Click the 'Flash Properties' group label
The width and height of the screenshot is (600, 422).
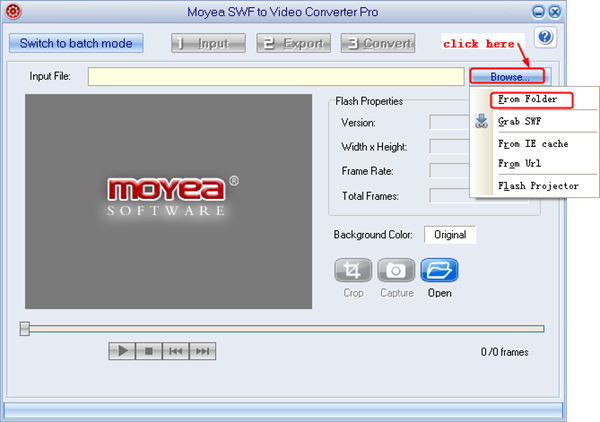point(369,101)
